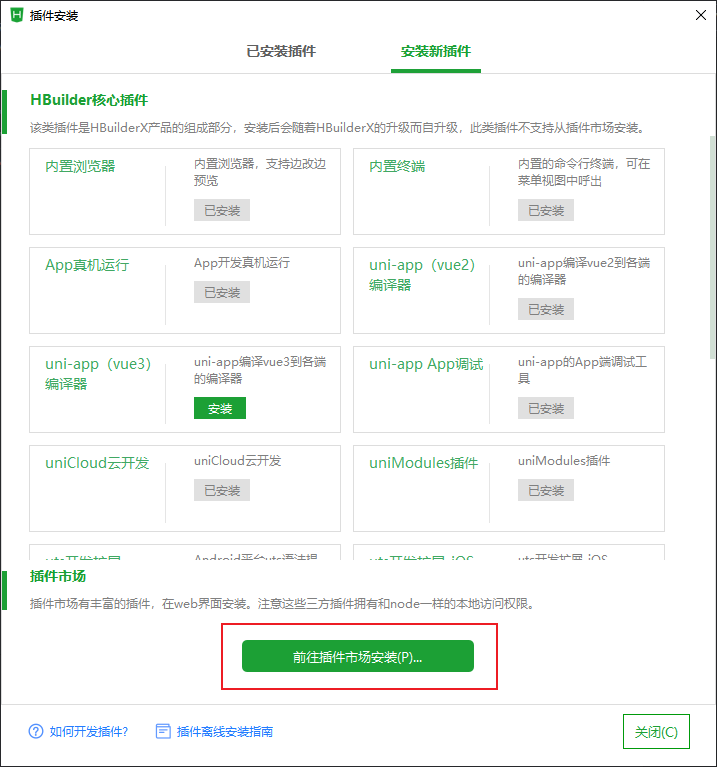Click 已安装 button for uni-app App调试
Screen dimensions: 717x767
click(x=545, y=408)
